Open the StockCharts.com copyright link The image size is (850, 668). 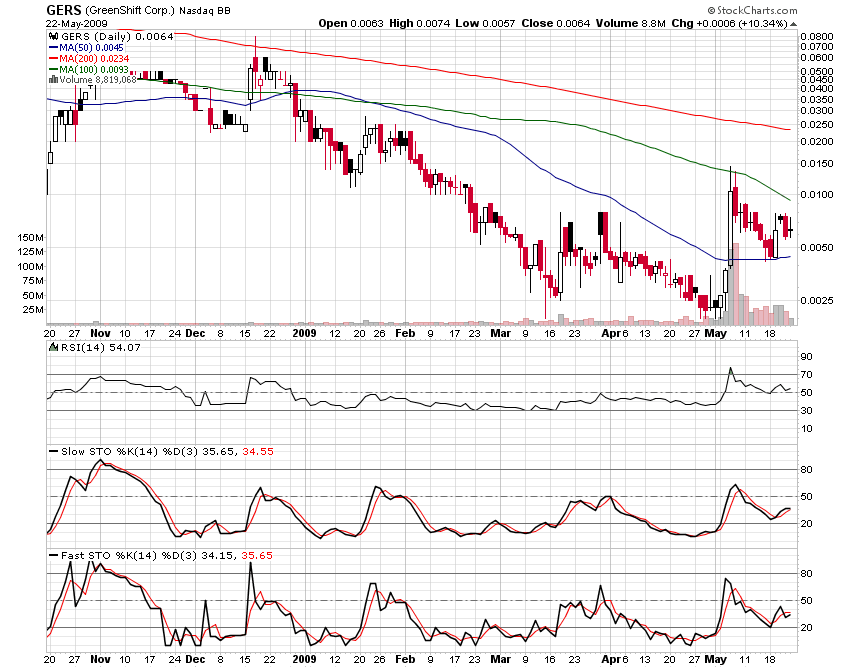click(x=752, y=10)
